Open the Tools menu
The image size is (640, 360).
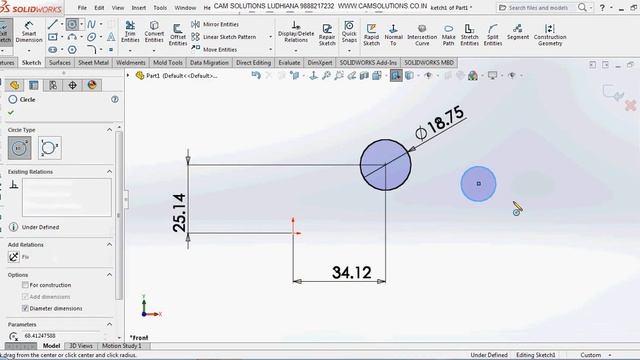click(160, 8)
